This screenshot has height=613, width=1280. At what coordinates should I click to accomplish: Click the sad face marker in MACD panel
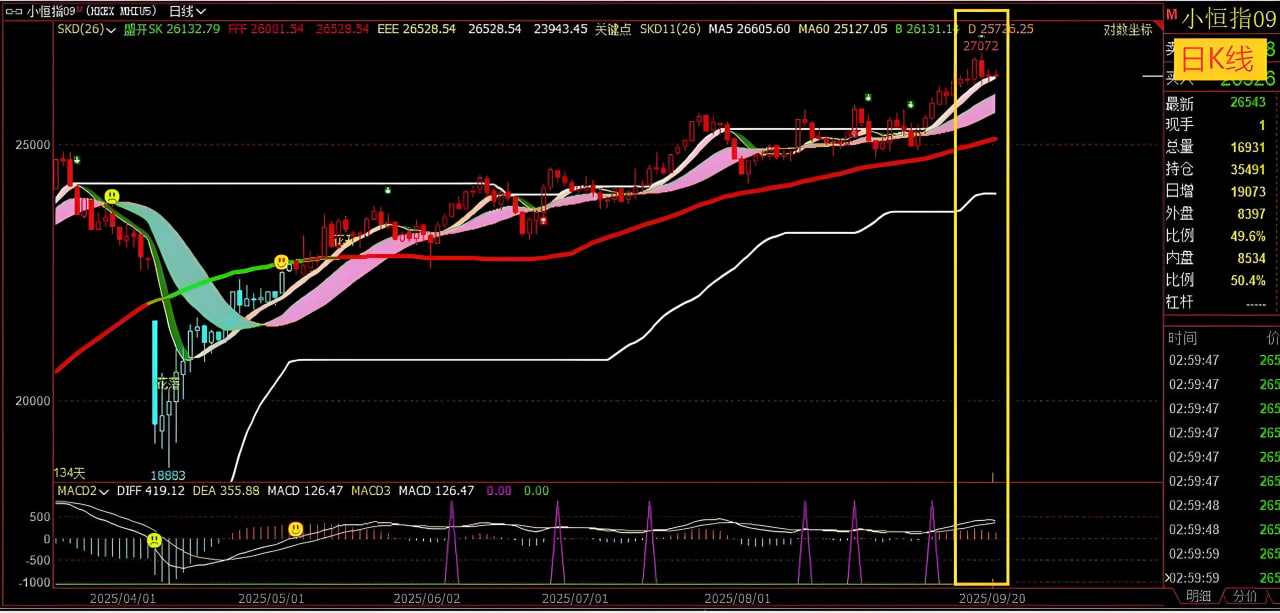tap(154, 540)
